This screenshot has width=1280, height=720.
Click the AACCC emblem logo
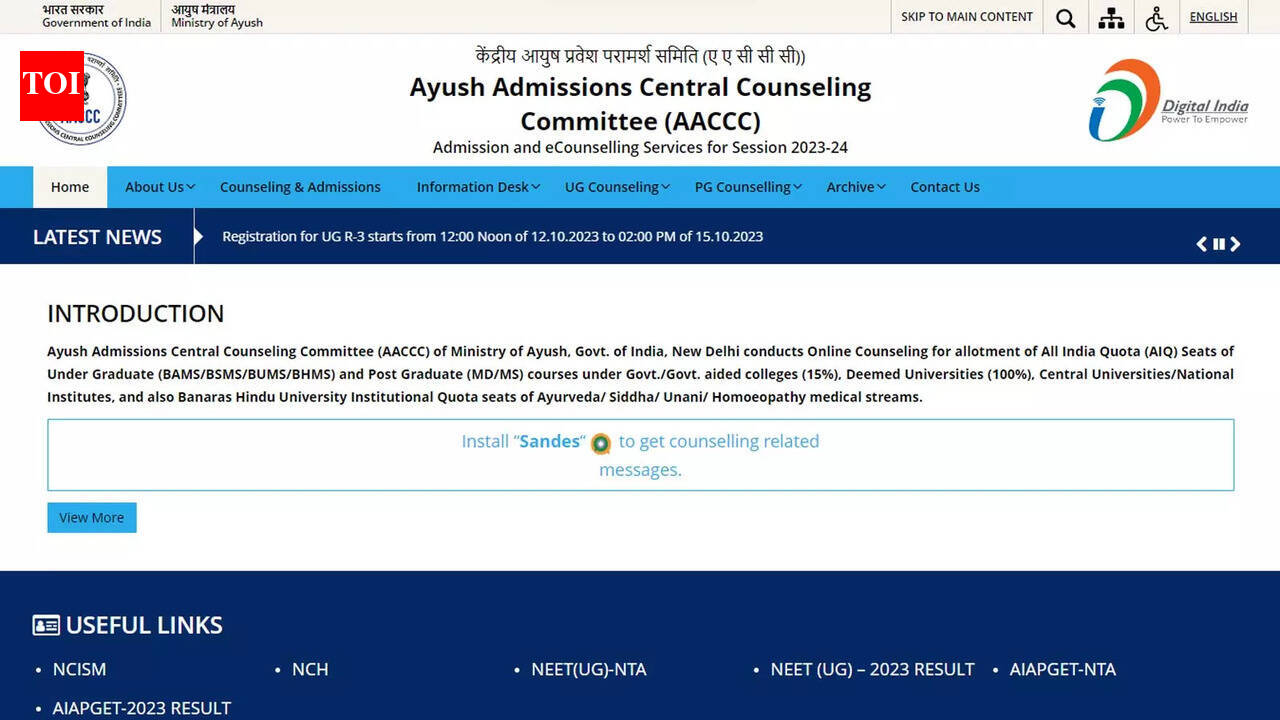point(82,100)
